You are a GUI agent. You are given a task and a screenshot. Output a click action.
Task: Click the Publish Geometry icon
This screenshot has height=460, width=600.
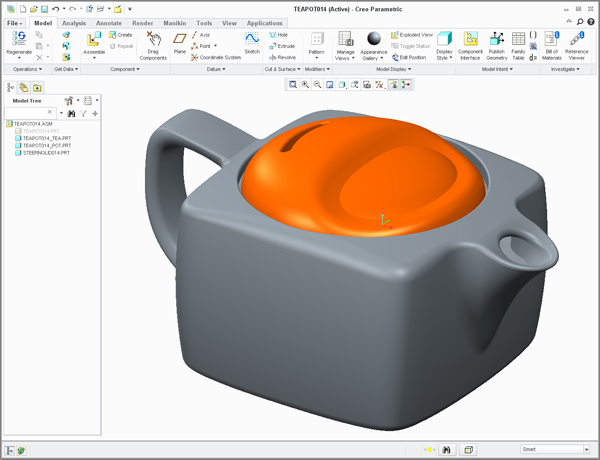coord(496,43)
